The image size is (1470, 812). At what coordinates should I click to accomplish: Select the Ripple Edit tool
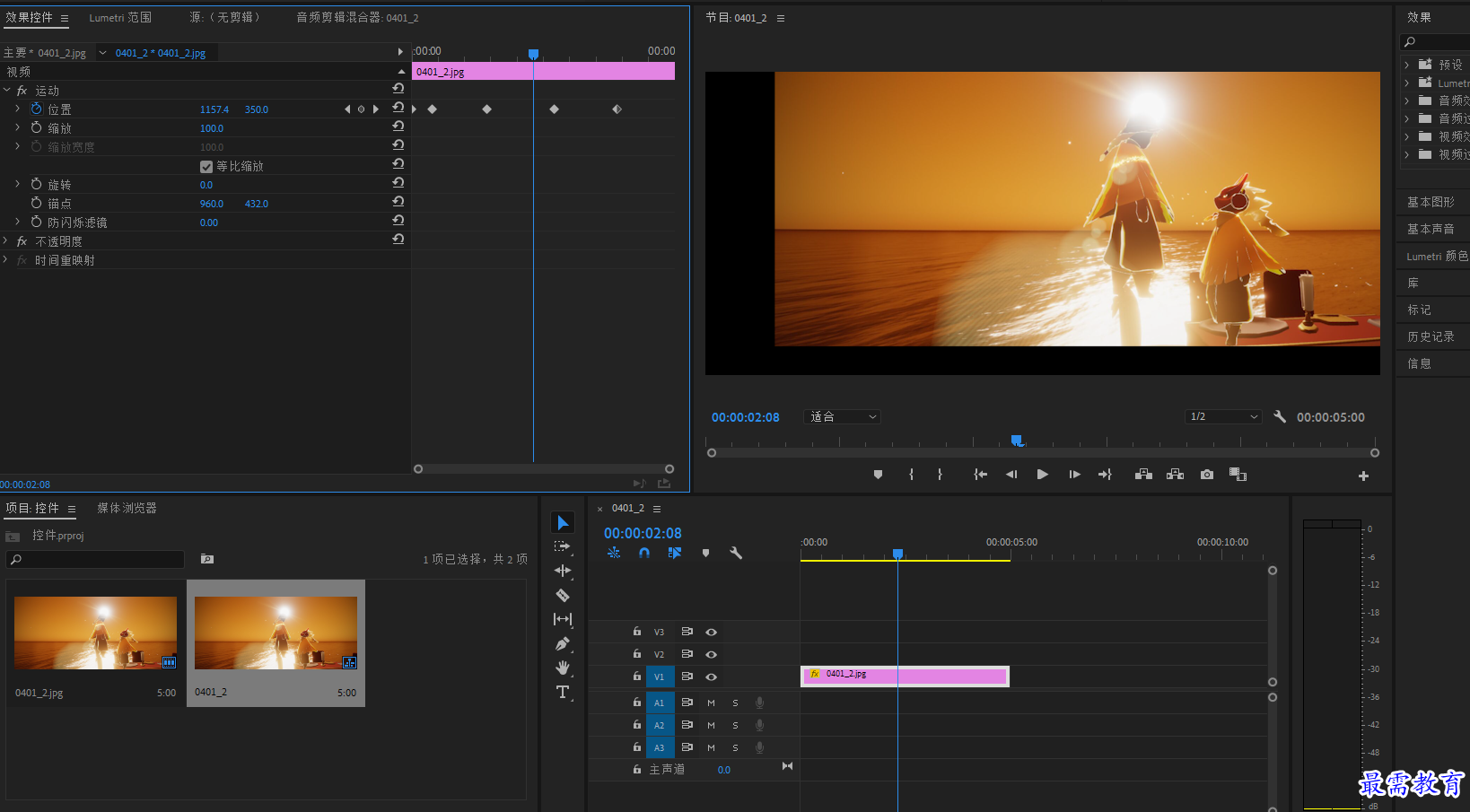563,571
